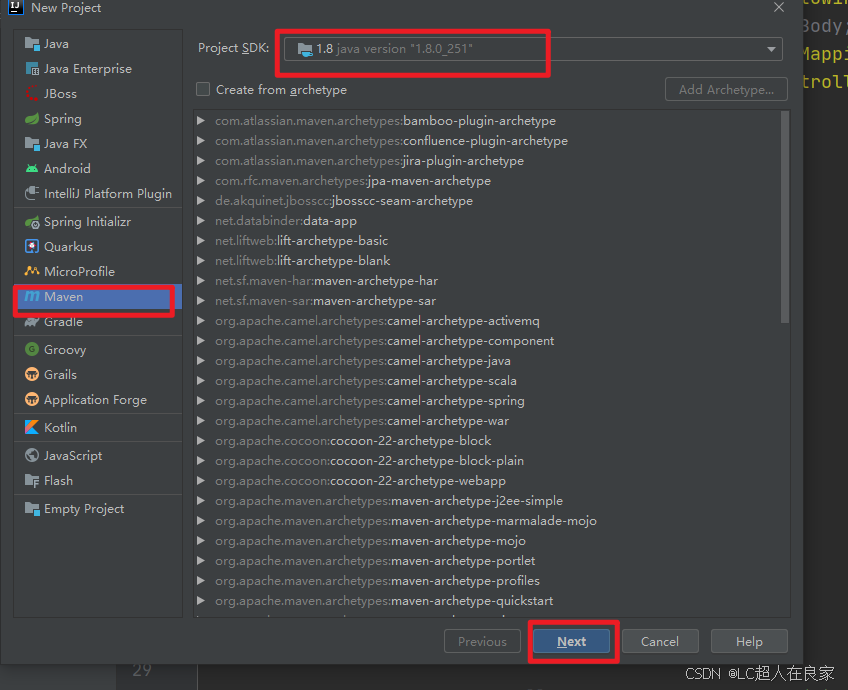
Task: Expand net.databinder data-app node
Action: (201, 221)
